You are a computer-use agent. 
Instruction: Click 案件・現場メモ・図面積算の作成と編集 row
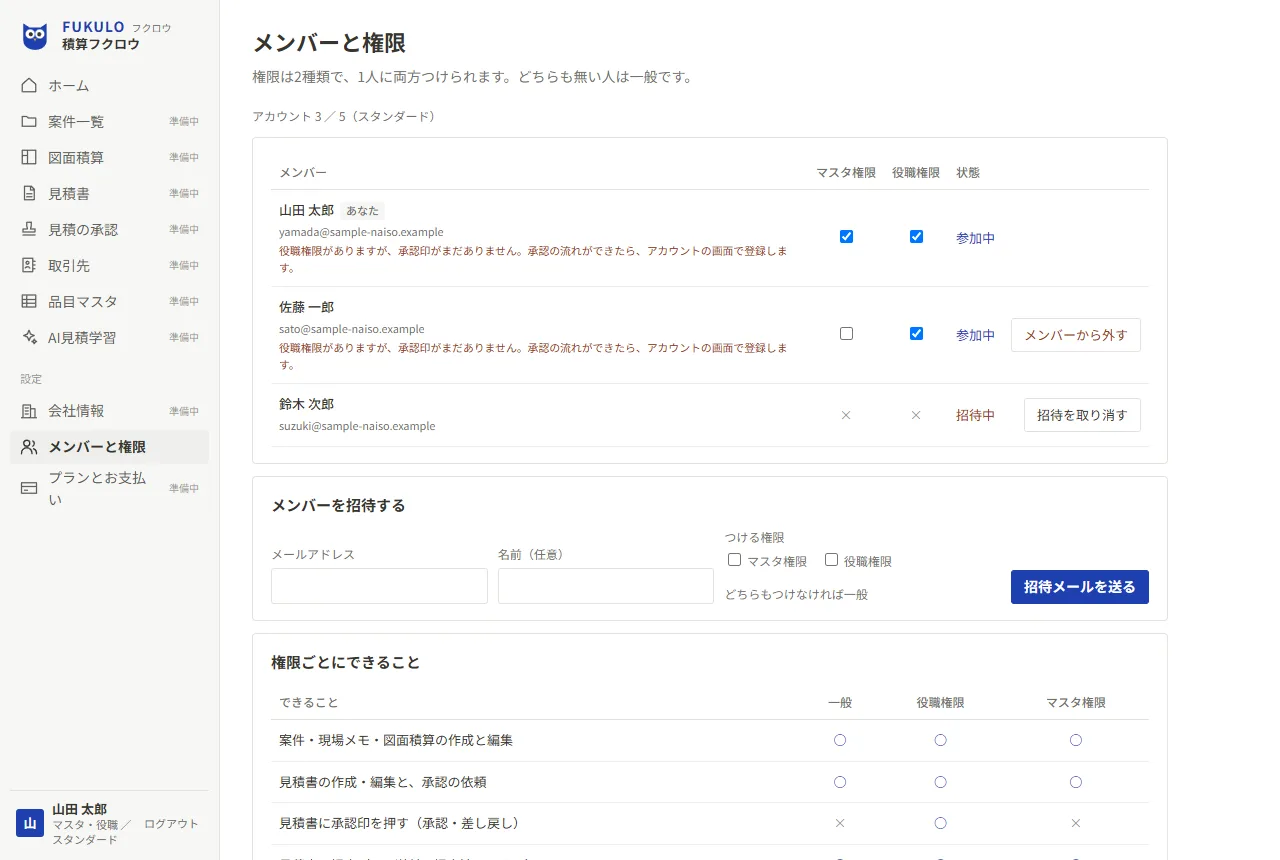click(710, 740)
